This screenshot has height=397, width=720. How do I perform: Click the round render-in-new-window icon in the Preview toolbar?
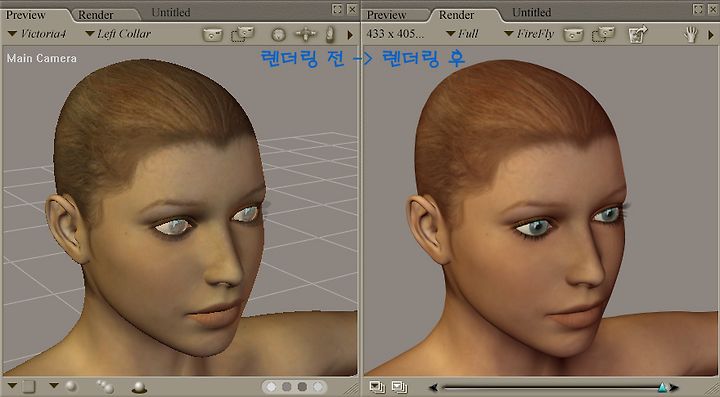278,34
